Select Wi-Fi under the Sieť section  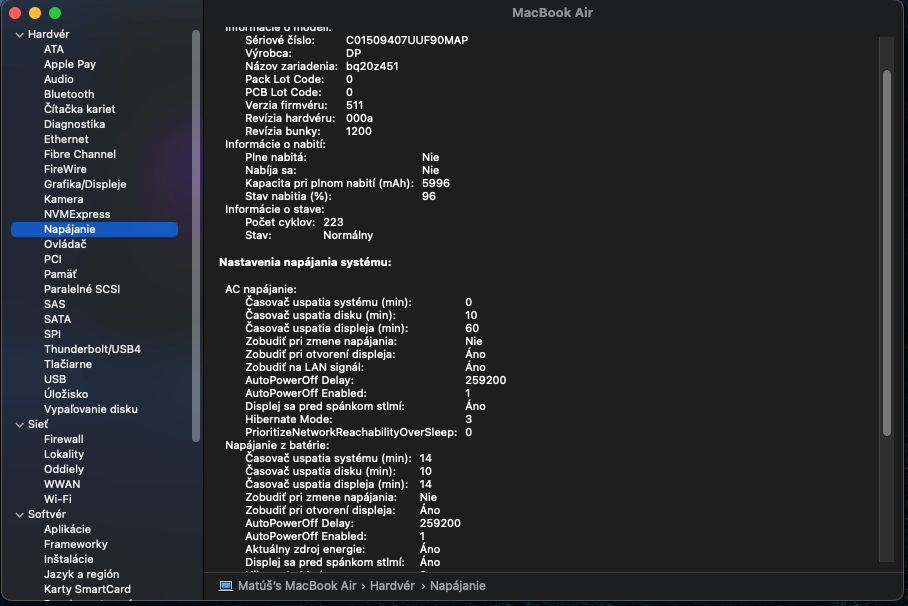click(x=58, y=499)
